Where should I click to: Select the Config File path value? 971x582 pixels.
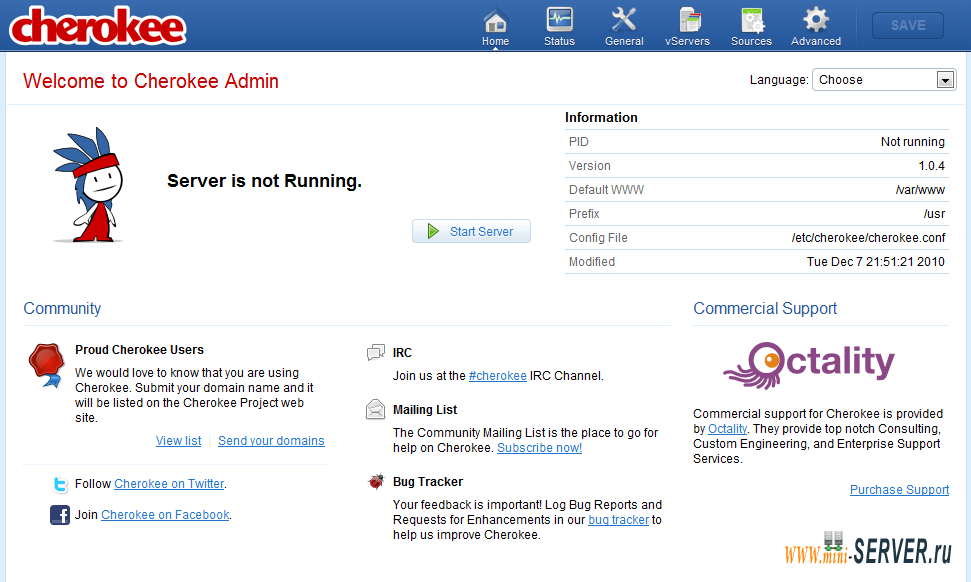coord(868,238)
